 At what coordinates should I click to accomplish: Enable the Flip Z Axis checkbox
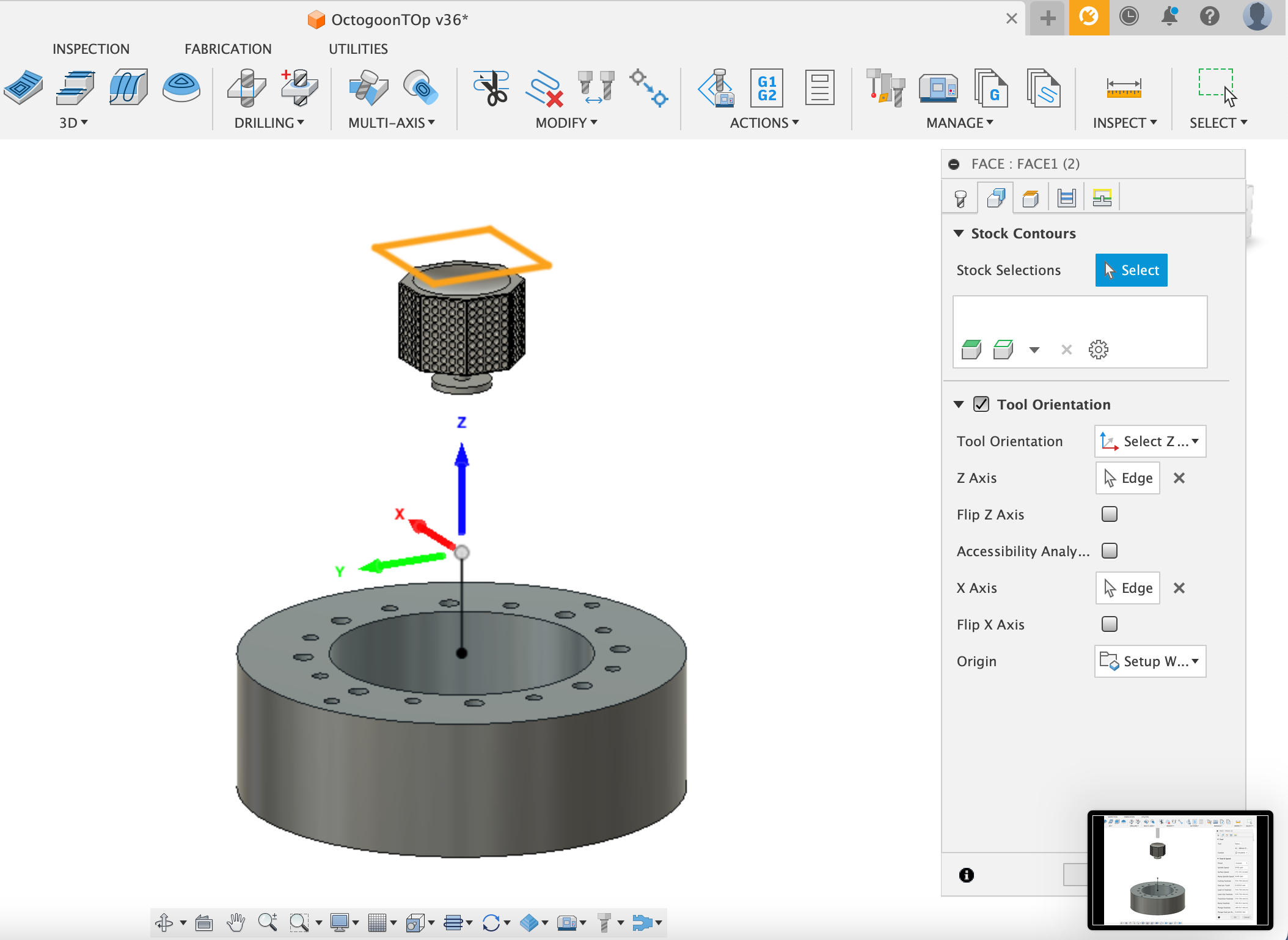[1110, 514]
